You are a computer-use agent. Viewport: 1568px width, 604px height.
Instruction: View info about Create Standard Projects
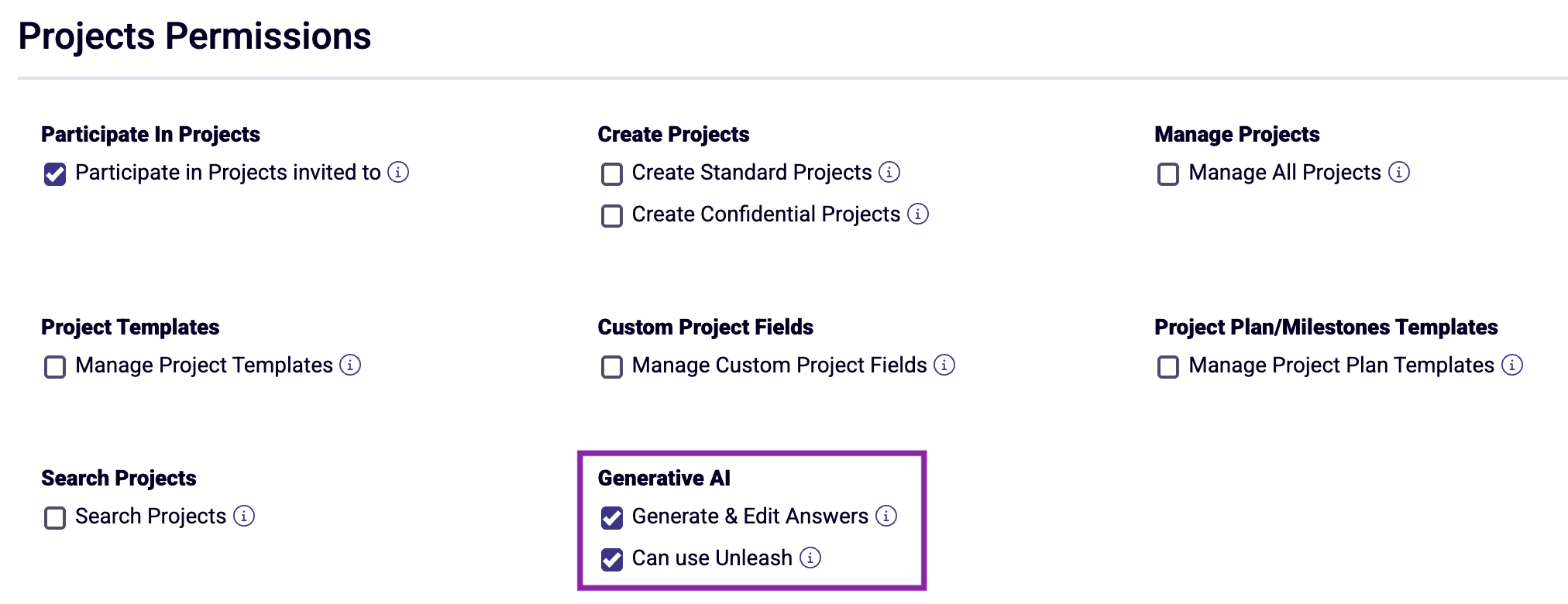pyautogui.click(x=889, y=173)
